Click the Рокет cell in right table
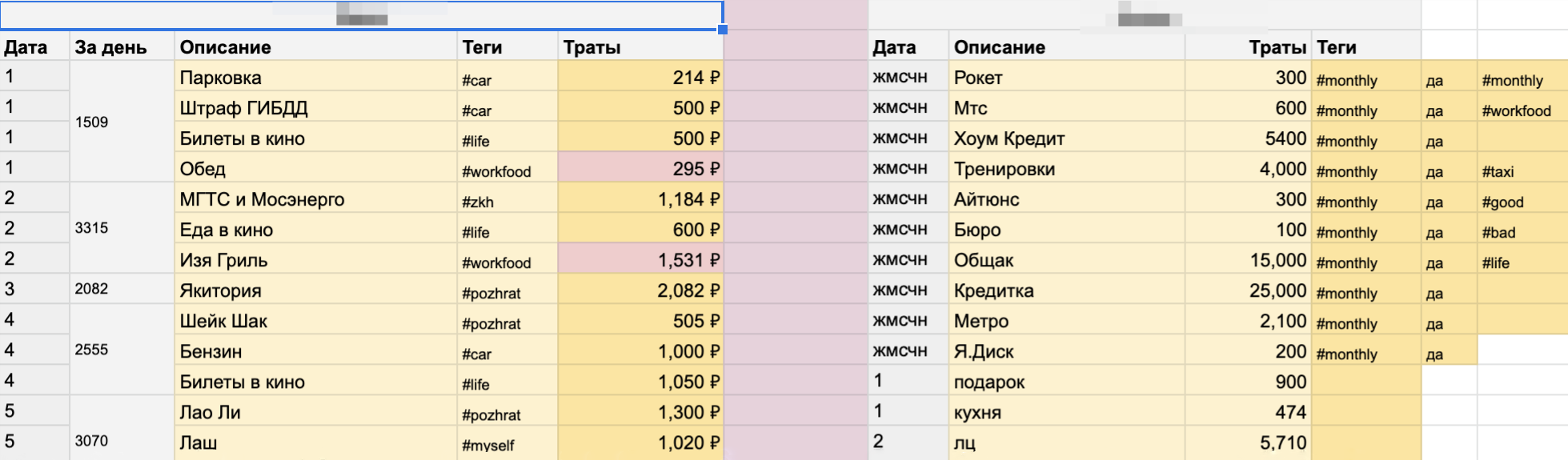The height and width of the screenshot is (460, 1568). pos(1067,77)
